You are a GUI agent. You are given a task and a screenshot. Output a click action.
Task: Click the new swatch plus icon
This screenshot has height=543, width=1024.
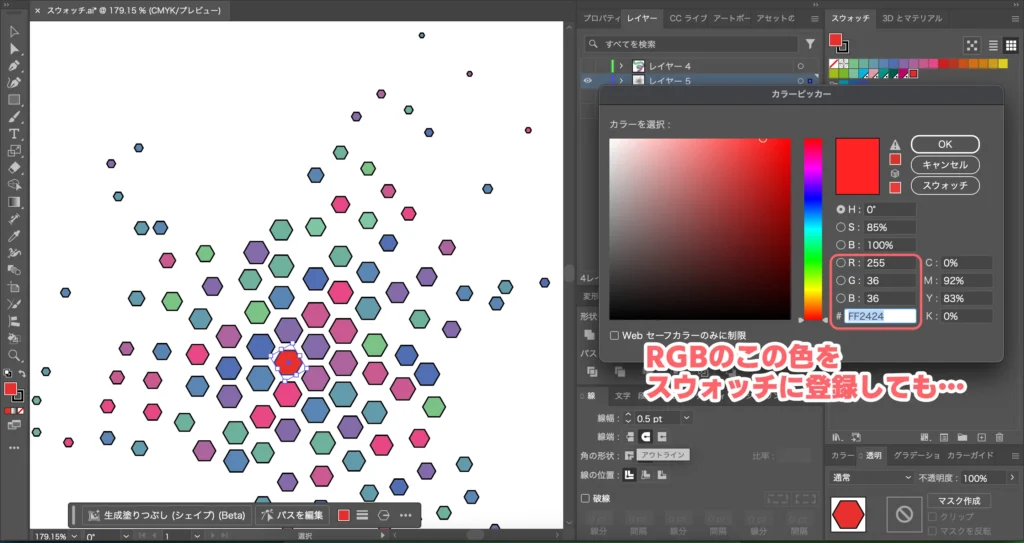(x=981, y=437)
